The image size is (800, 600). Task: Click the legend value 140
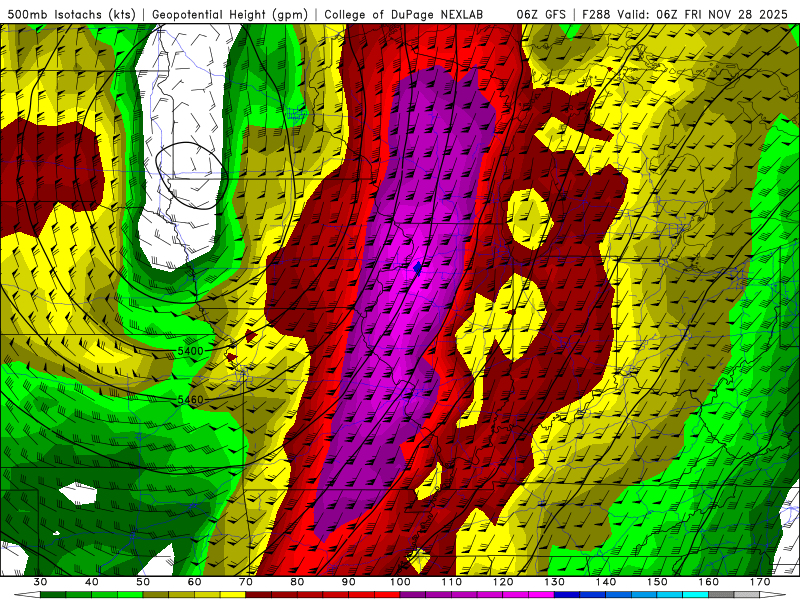606,582
